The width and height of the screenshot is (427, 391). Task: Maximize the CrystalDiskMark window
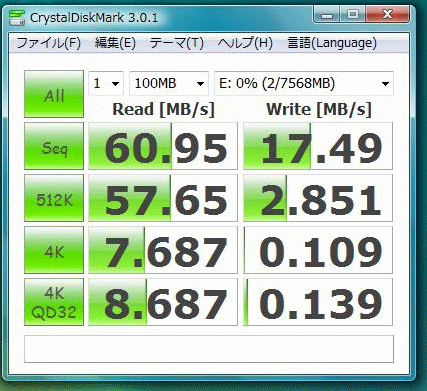[x=353, y=14]
